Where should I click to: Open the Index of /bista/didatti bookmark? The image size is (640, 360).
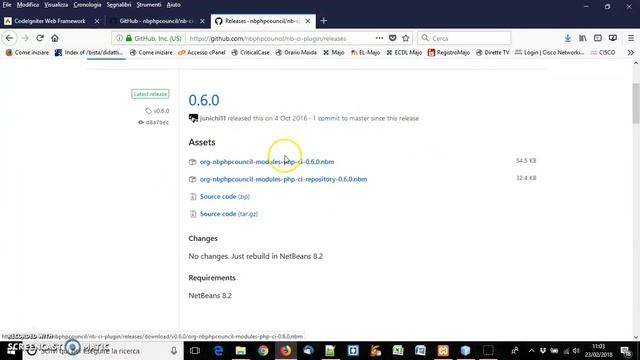click(89, 52)
